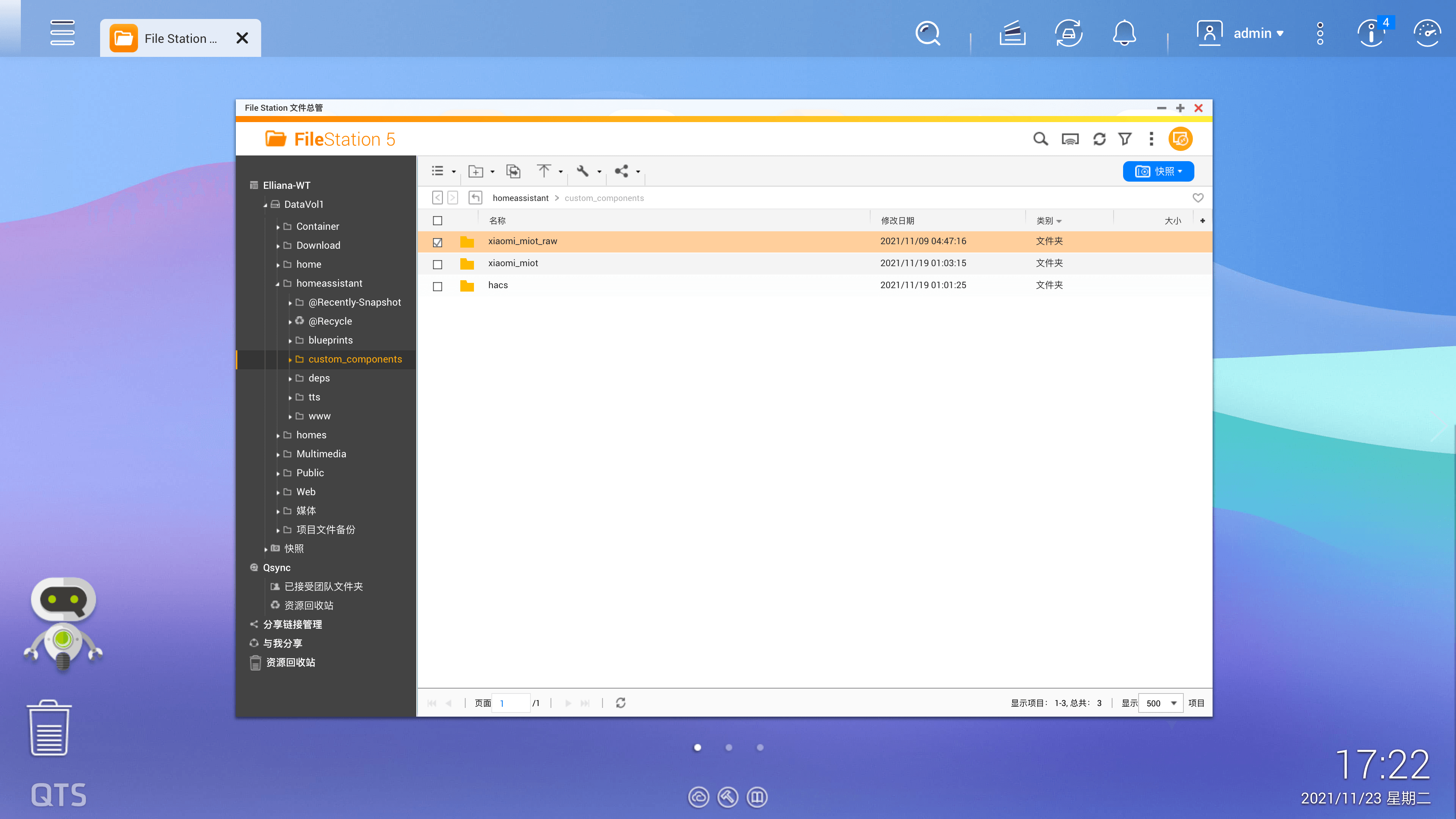Open File Station more settings dots
1456x819 pixels.
(x=1152, y=139)
